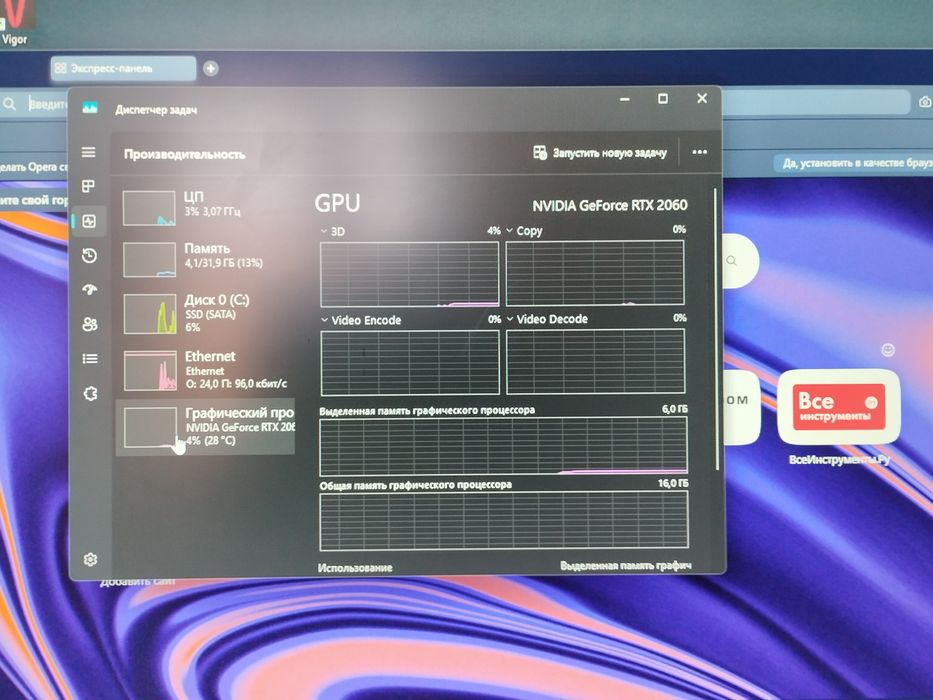Click the 'Использование' label at bottom
Image resolution: width=933 pixels, height=700 pixels.
point(355,567)
